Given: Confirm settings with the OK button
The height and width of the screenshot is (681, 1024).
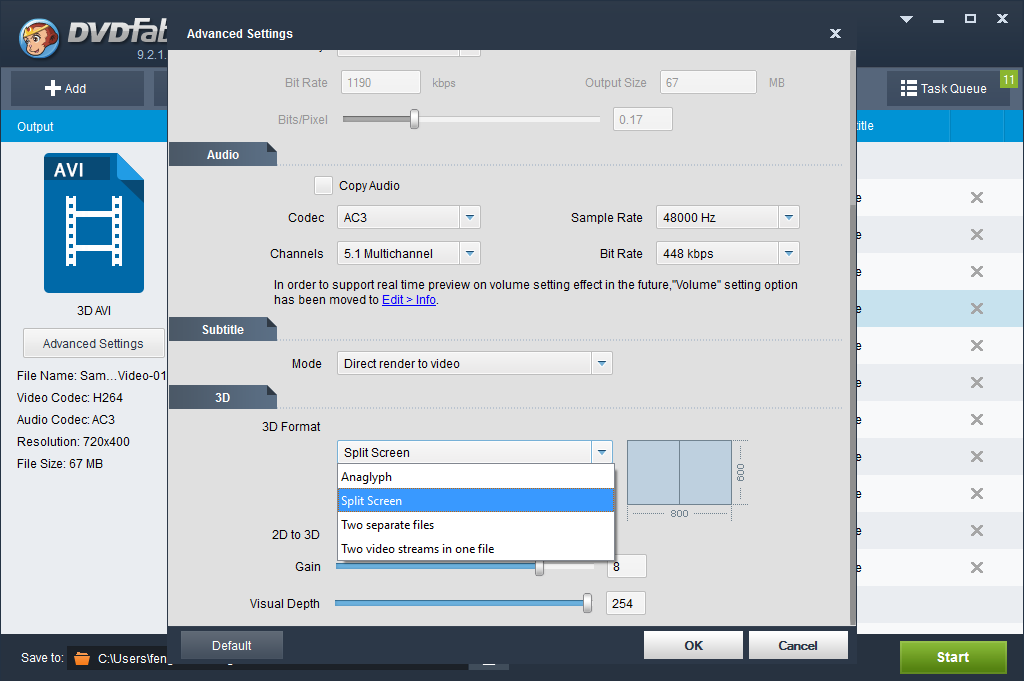Looking at the screenshot, I should 694,645.
